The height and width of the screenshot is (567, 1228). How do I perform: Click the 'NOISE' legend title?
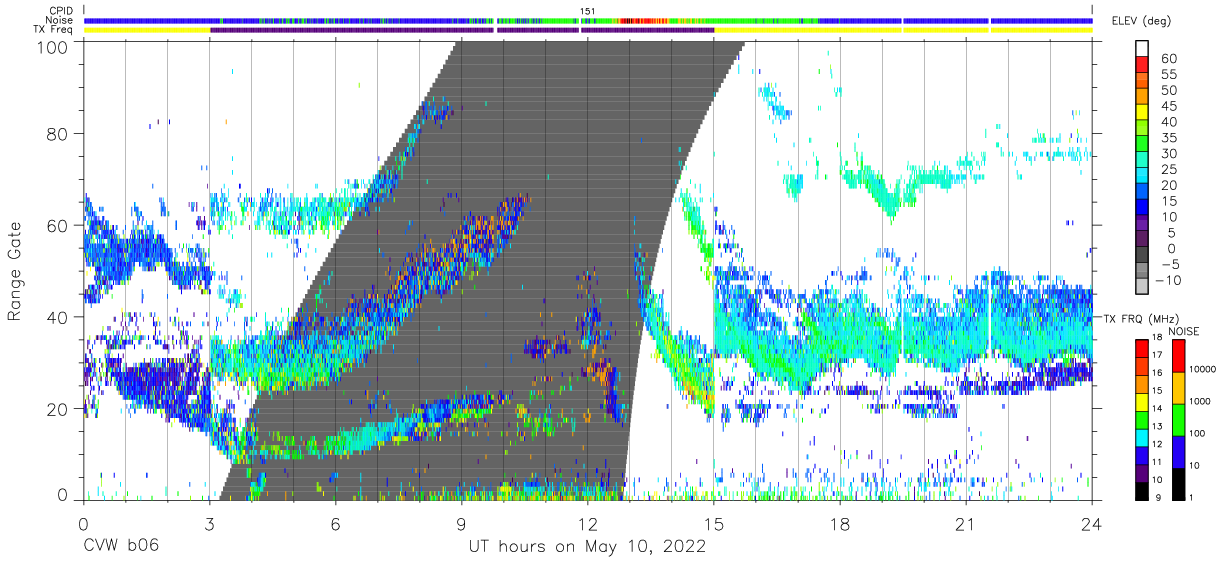pyautogui.click(x=1184, y=331)
